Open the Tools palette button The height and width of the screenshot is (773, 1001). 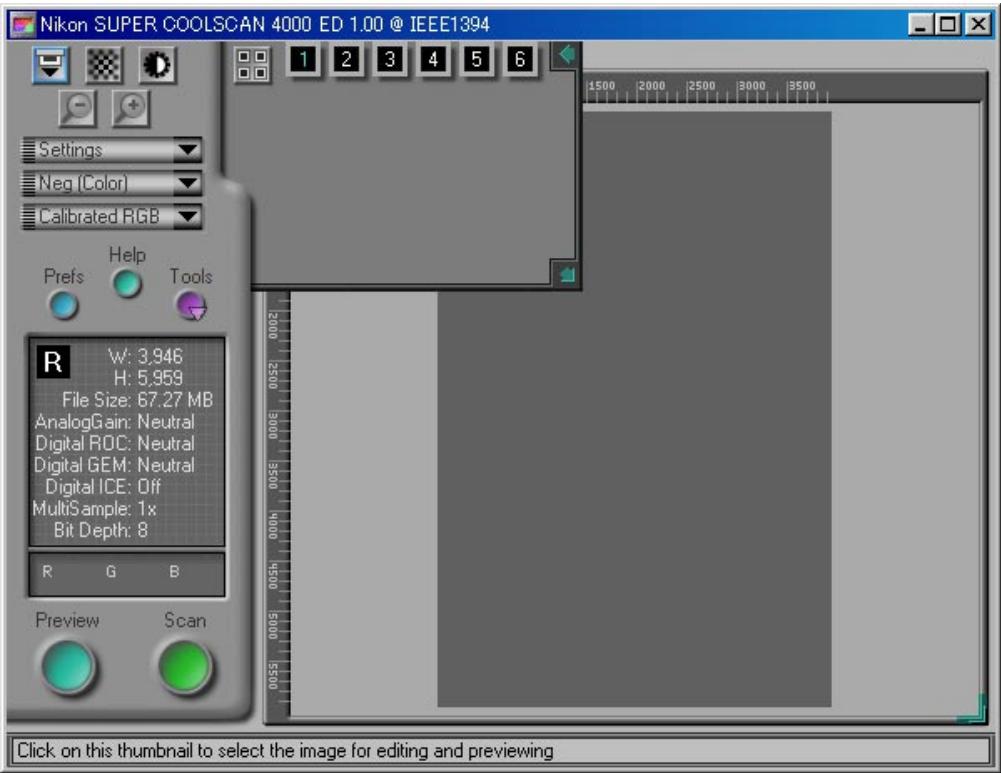[191, 306]
